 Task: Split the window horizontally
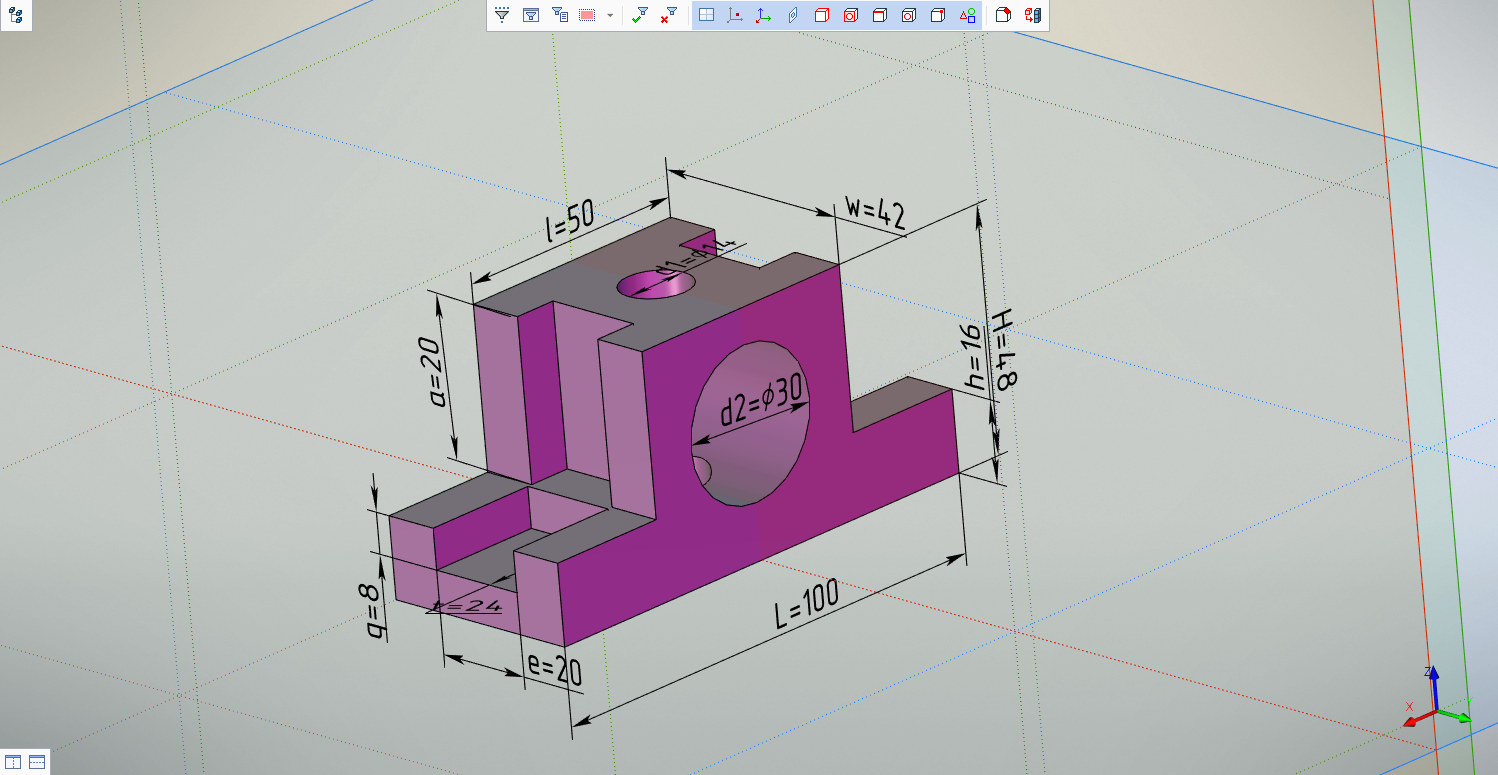37,762
